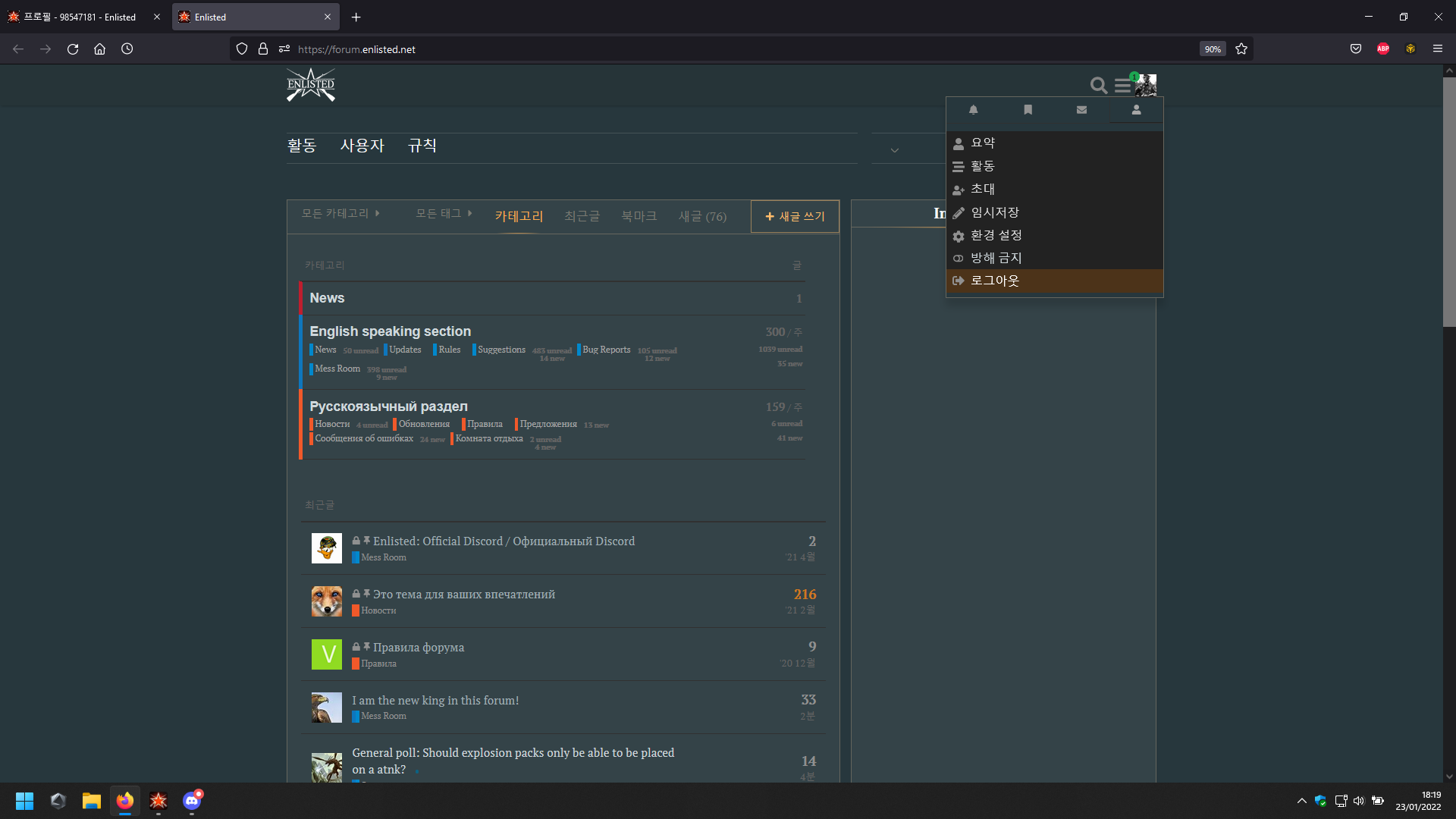The image size is (1456, 819).
Task: Open Discord from taskbar
Action: point(192,801)
